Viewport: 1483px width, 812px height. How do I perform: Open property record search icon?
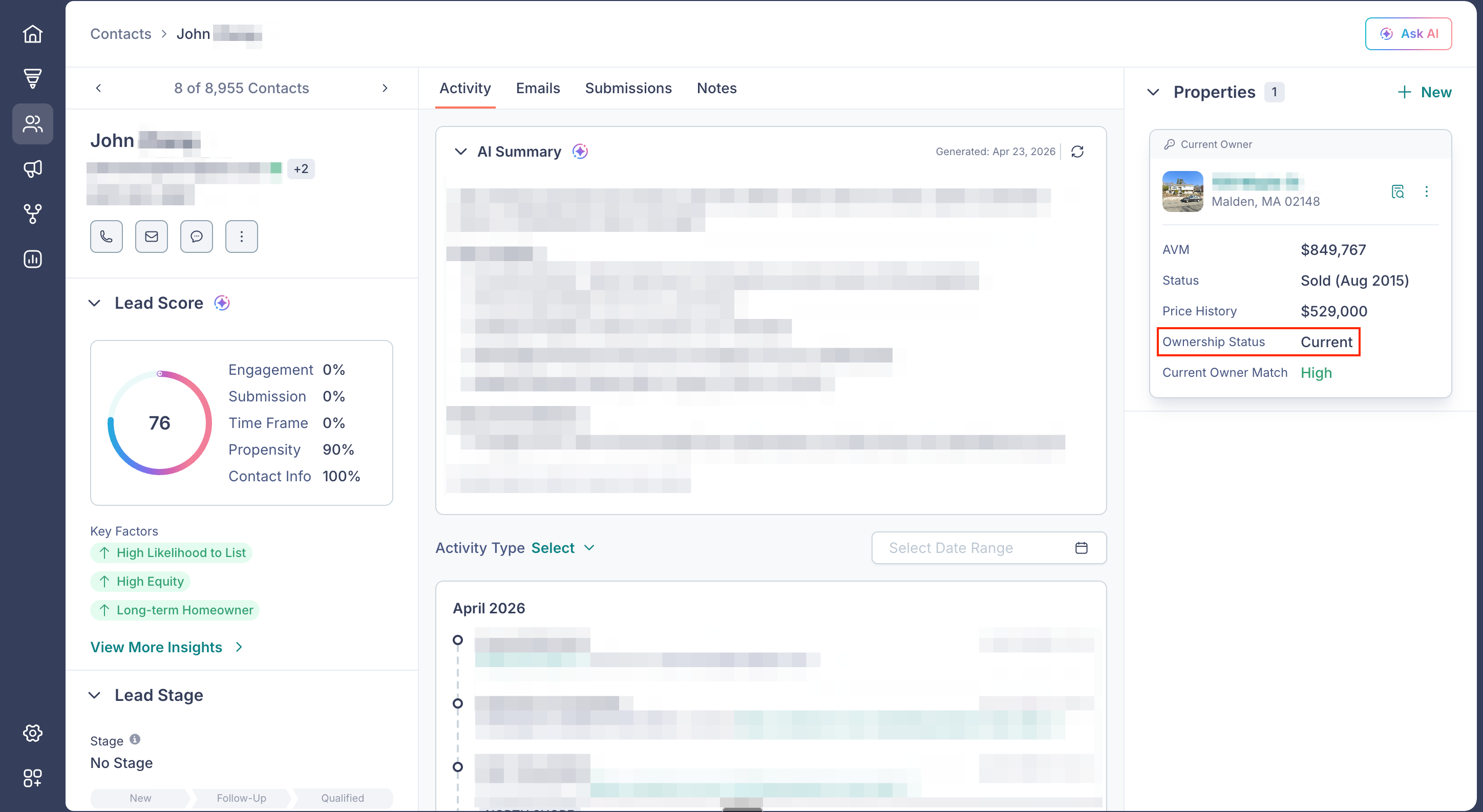pyautogui.click(x=1397, y=191)
